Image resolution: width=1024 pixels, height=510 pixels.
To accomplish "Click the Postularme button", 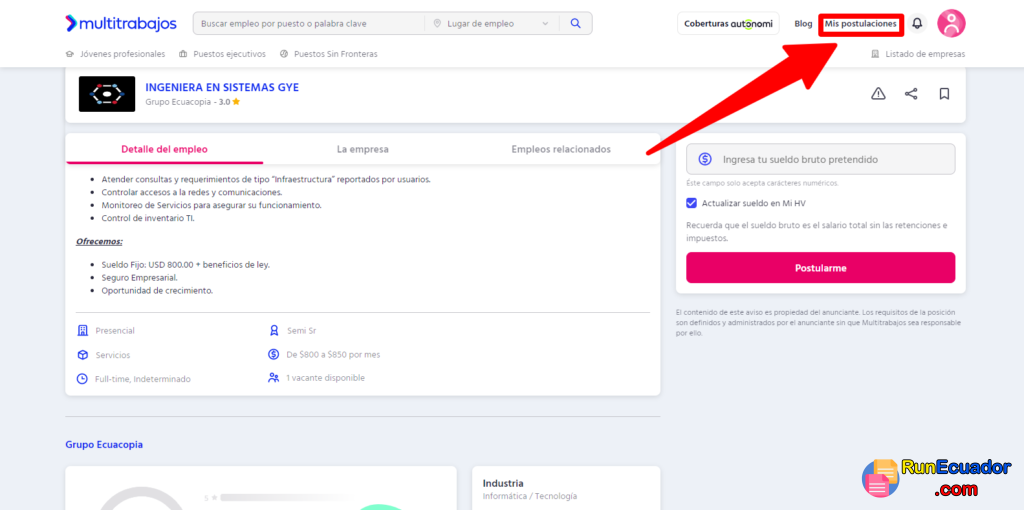I will coord(820,268).
